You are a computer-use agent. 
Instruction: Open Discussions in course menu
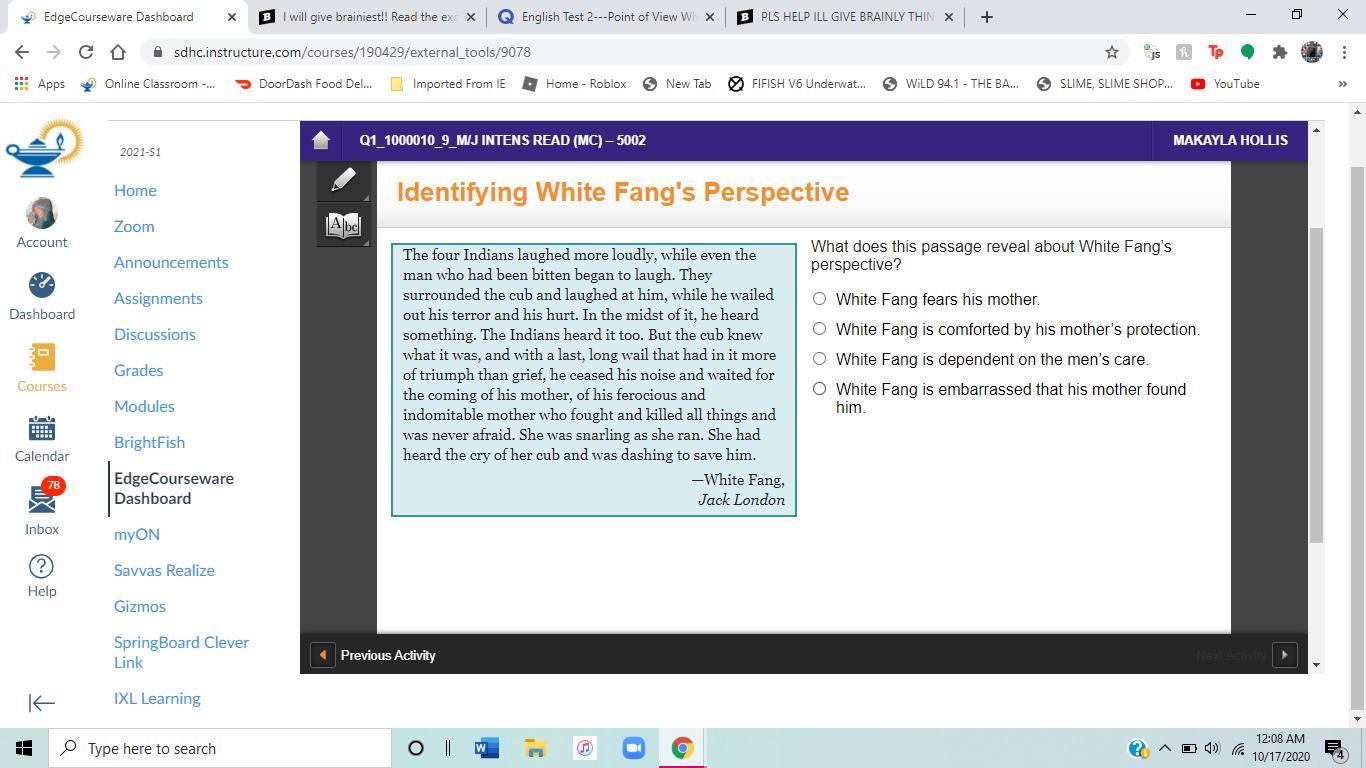coord(155,334)
